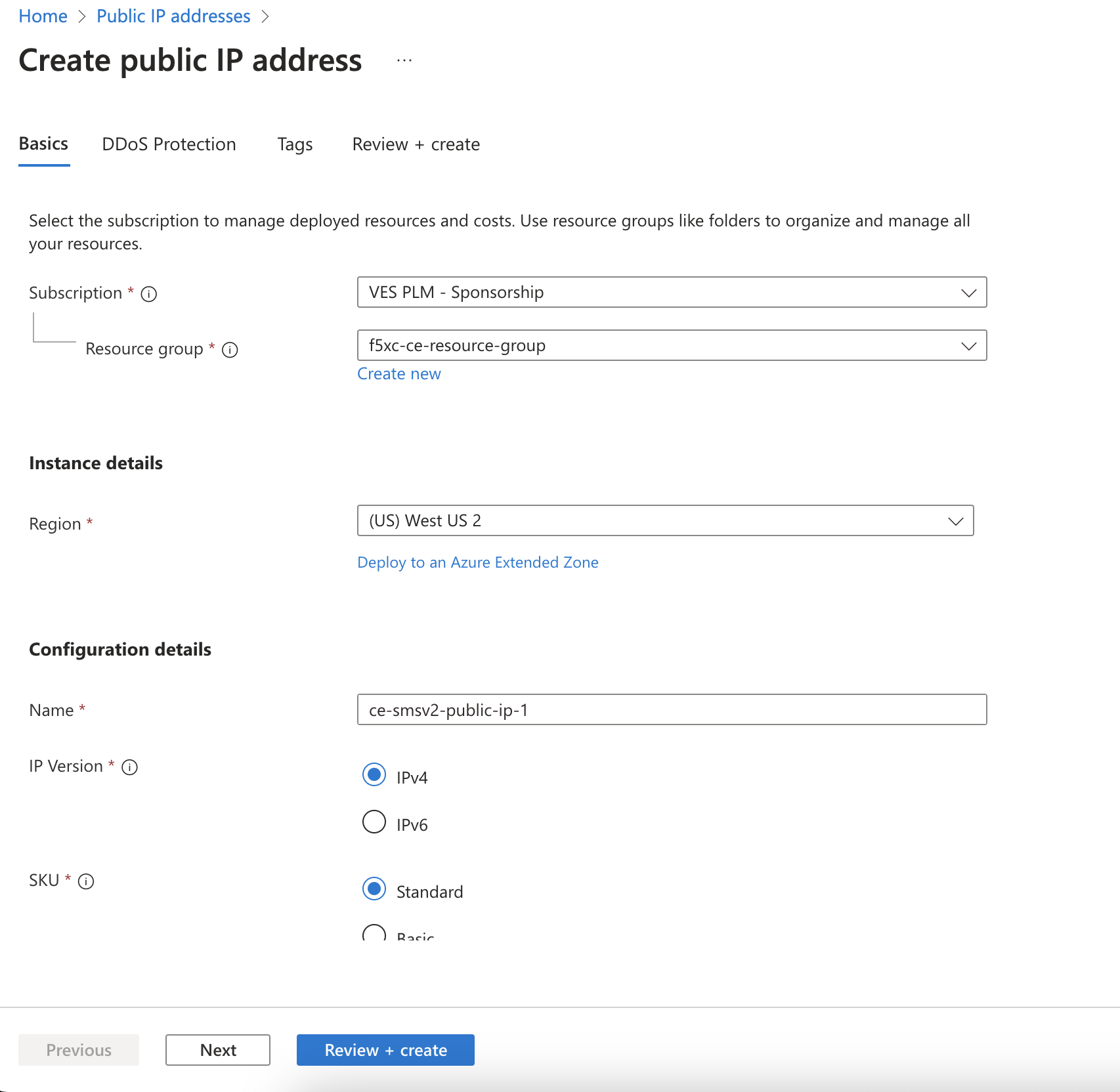
Task: Click the Subscription info icon
Action: point(149,294)
